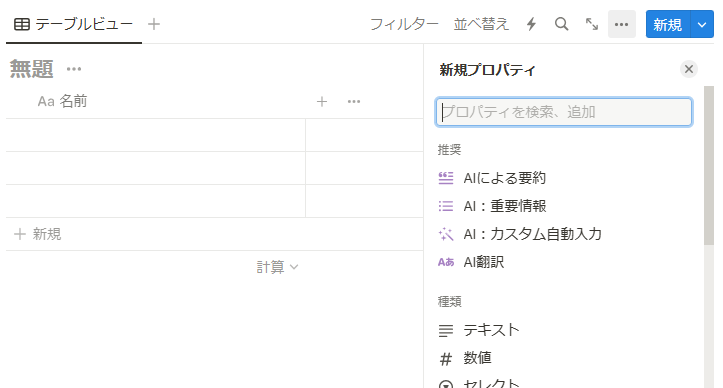Add a new view with plus icon
Screen dimensions: 723x388
click(154, 24)
